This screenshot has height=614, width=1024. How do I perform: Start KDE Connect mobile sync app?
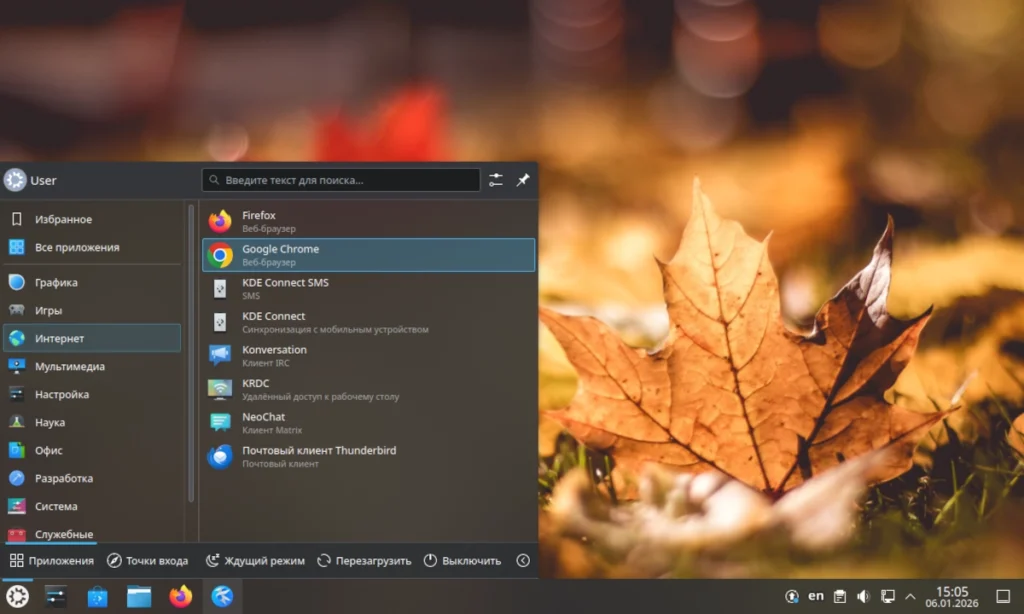click(368, 322)
